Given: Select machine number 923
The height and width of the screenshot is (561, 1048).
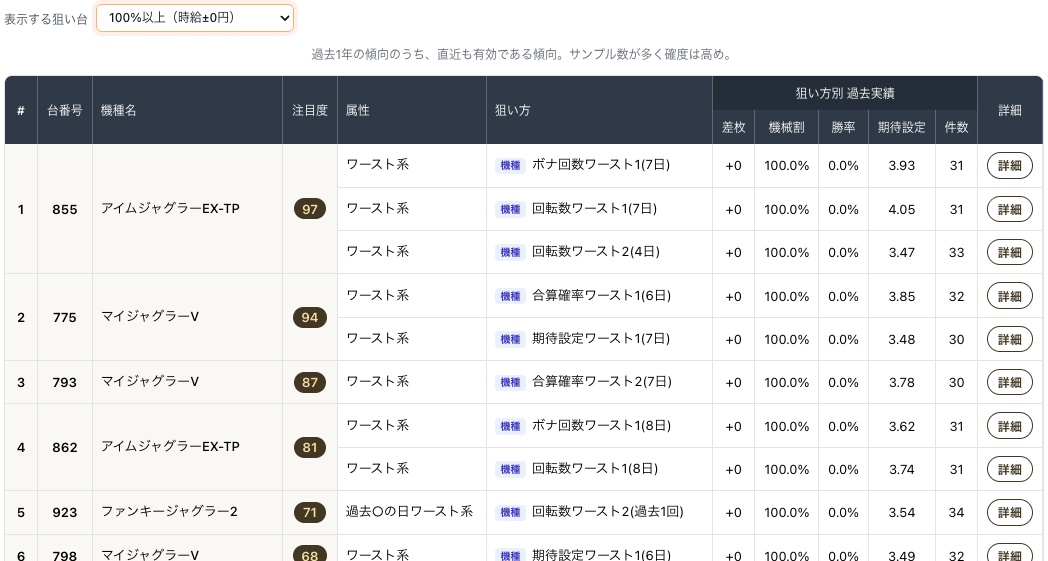Looking at the screenshot, I should tap(65, 512).
